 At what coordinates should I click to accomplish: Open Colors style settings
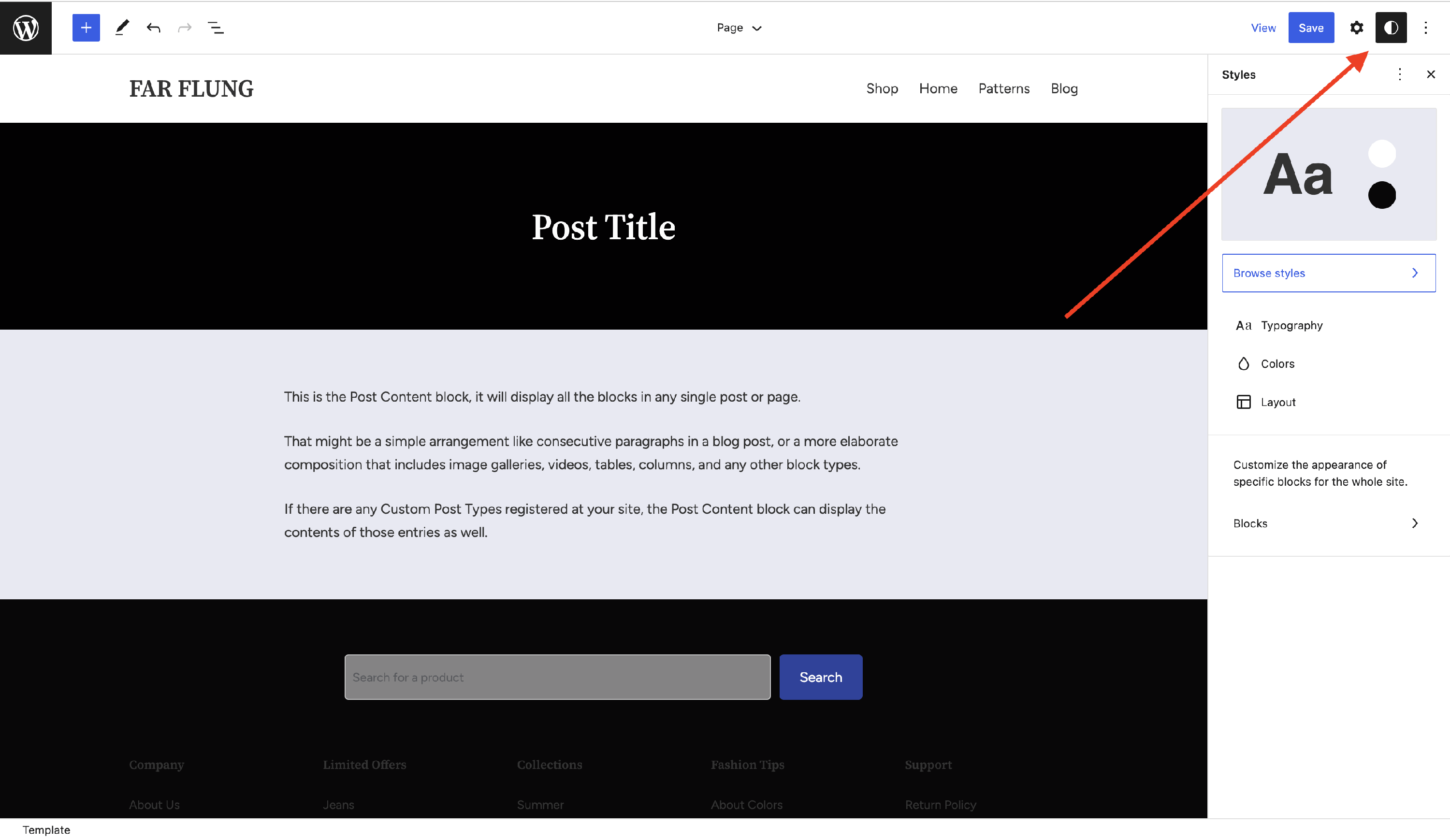click(1277, 363)
